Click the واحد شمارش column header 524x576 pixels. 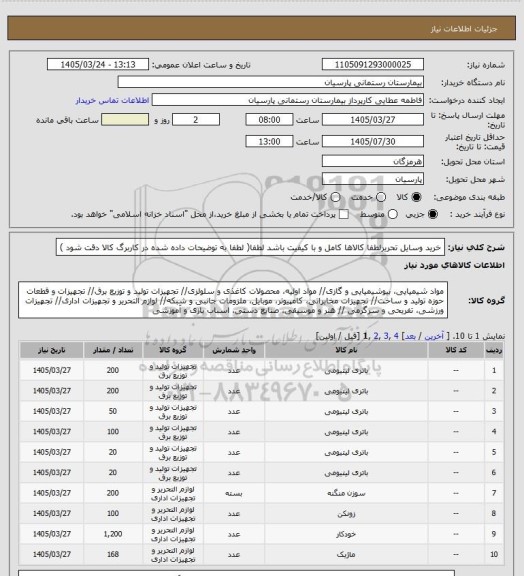click(x=234, y=350)
